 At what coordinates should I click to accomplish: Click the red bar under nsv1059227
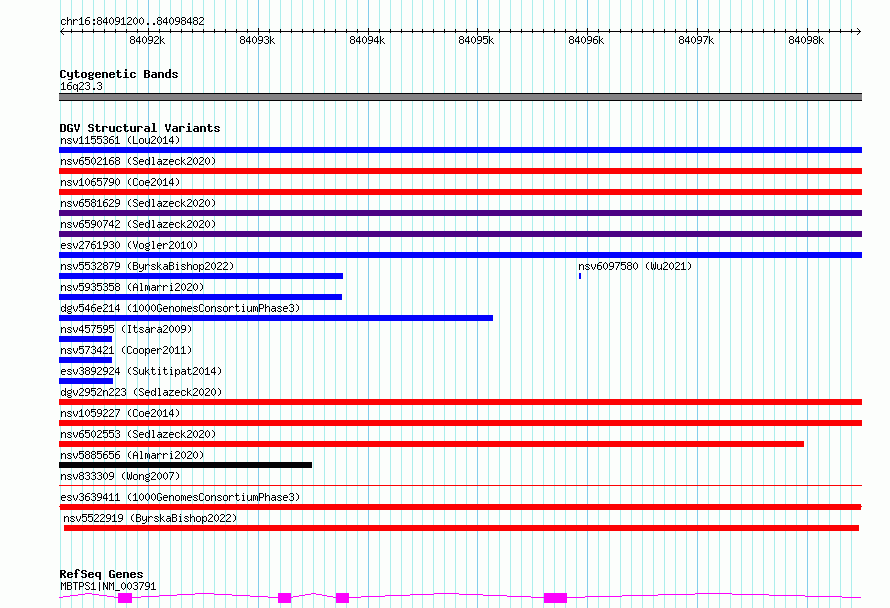pyautogui.click(x=460, y=423)
